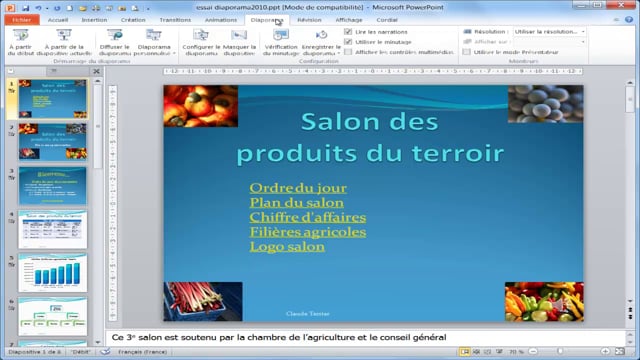The image size is (640, 360).
Task: Switch to Cordial tab
Action: pos(387,20)
